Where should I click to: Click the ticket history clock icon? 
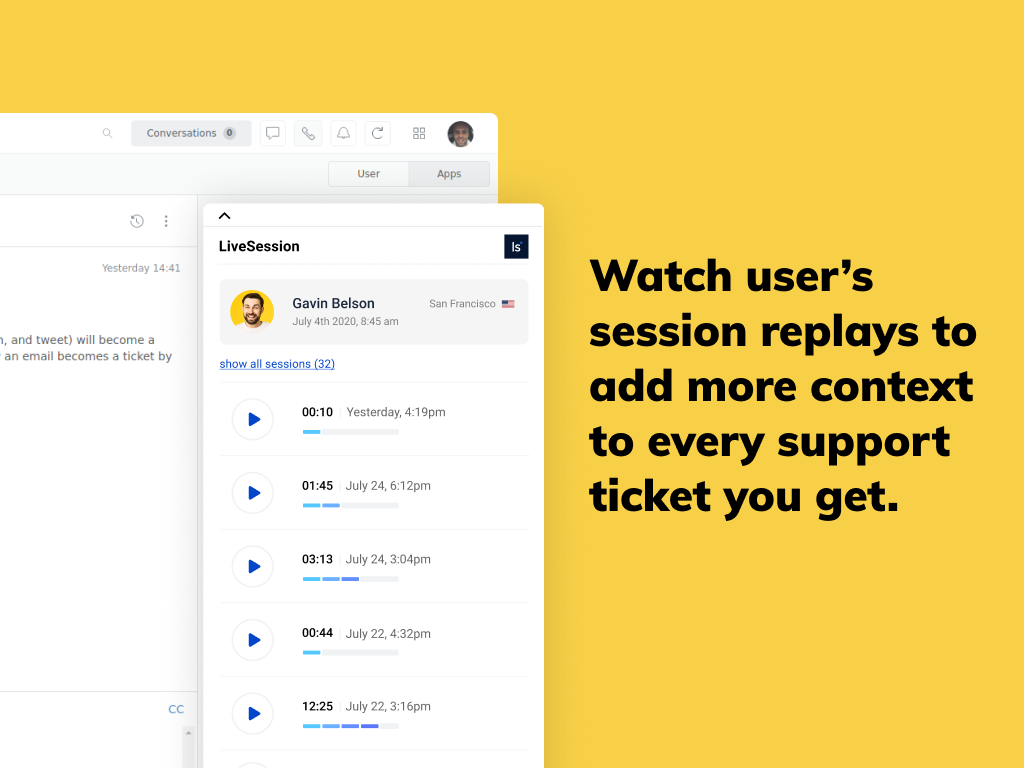click(137, 221)
